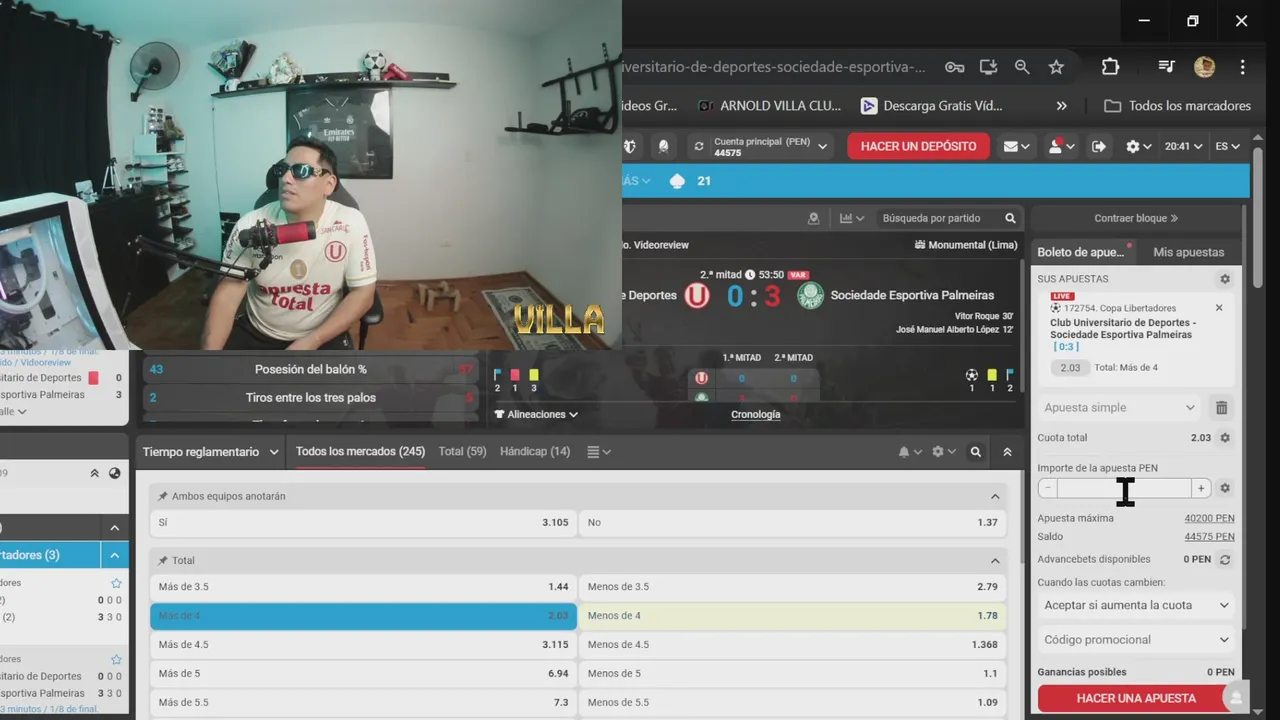Open gear settings next to Cuota total
This screenshot has height=720, width=1280.
tap(1224, 438)
